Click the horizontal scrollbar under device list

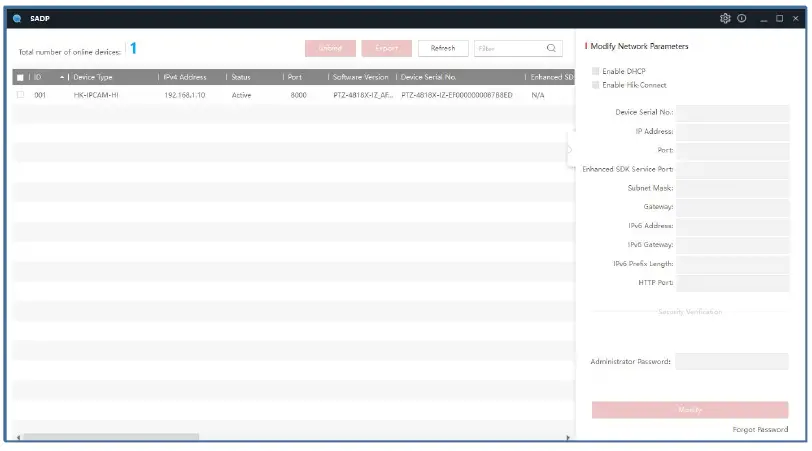point(110,437)
